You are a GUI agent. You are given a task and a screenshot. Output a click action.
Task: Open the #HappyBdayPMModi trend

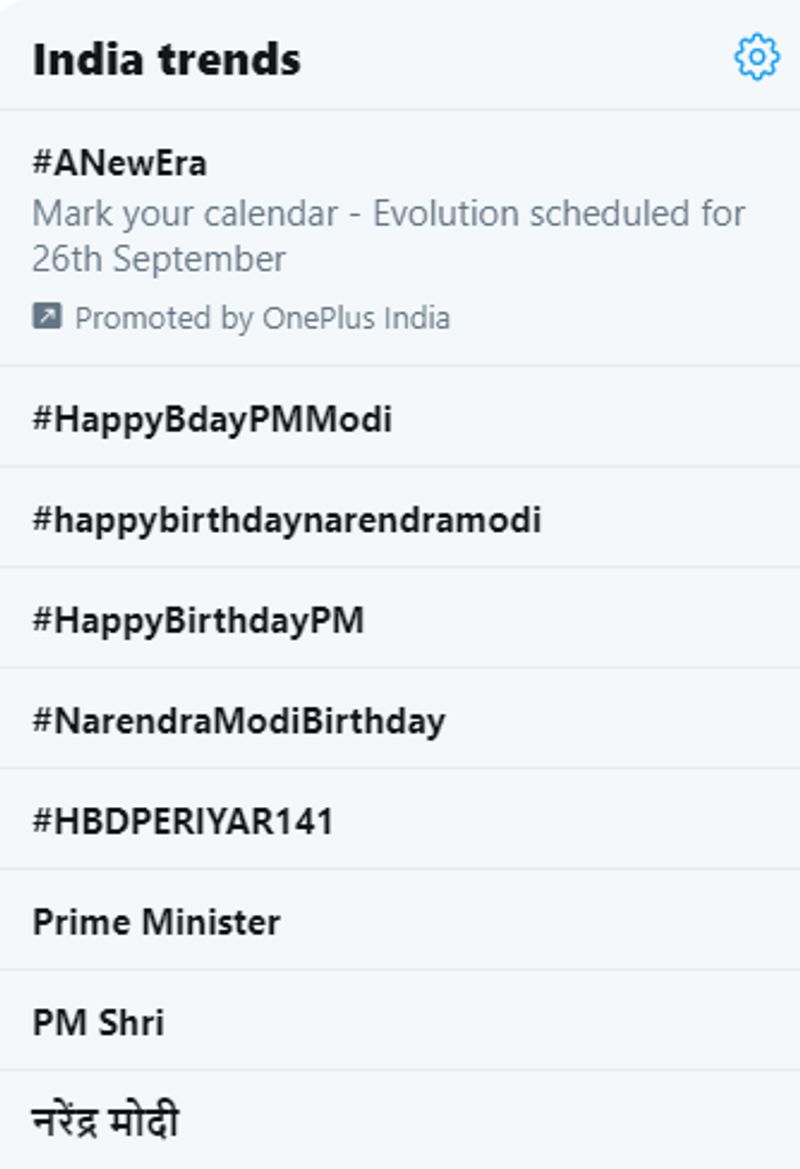(212, 418)
